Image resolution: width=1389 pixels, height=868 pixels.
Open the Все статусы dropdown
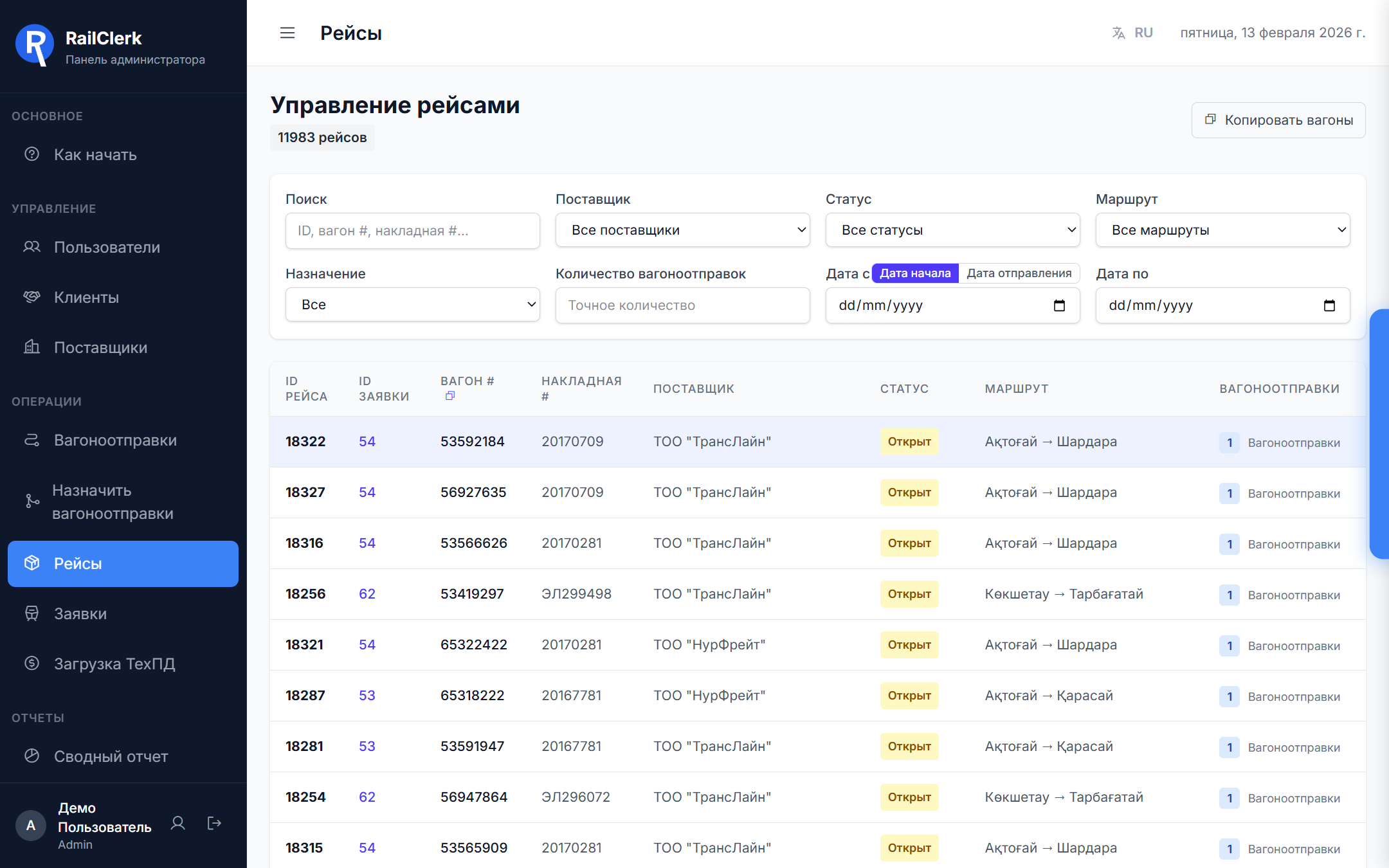[x=952, y=230]
